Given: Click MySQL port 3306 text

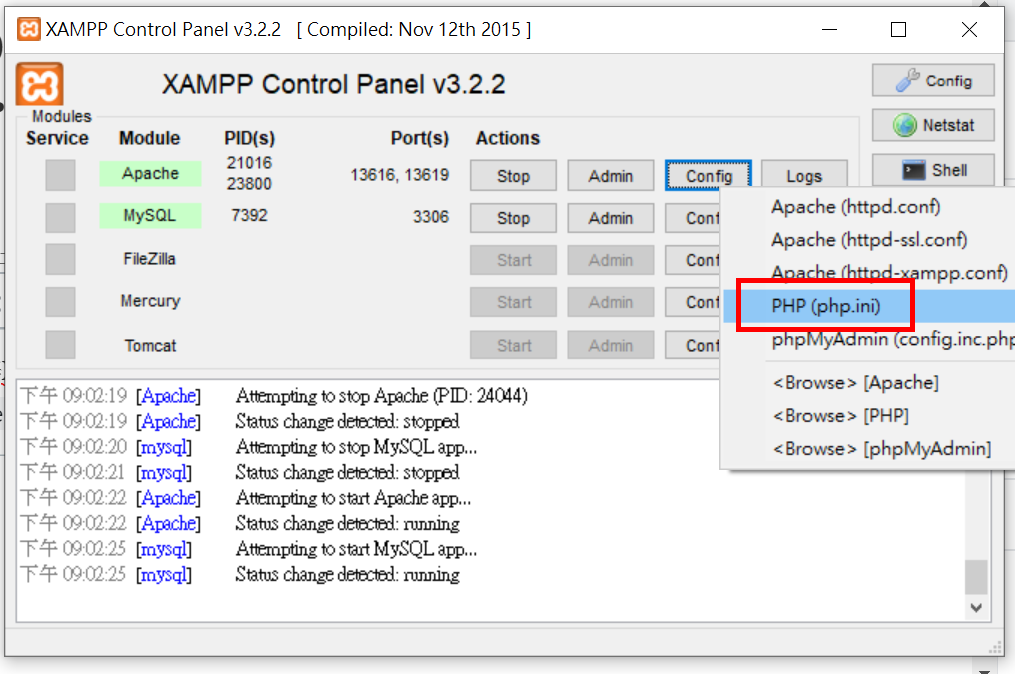Looking at the screenshot, I should click(430, 216).
